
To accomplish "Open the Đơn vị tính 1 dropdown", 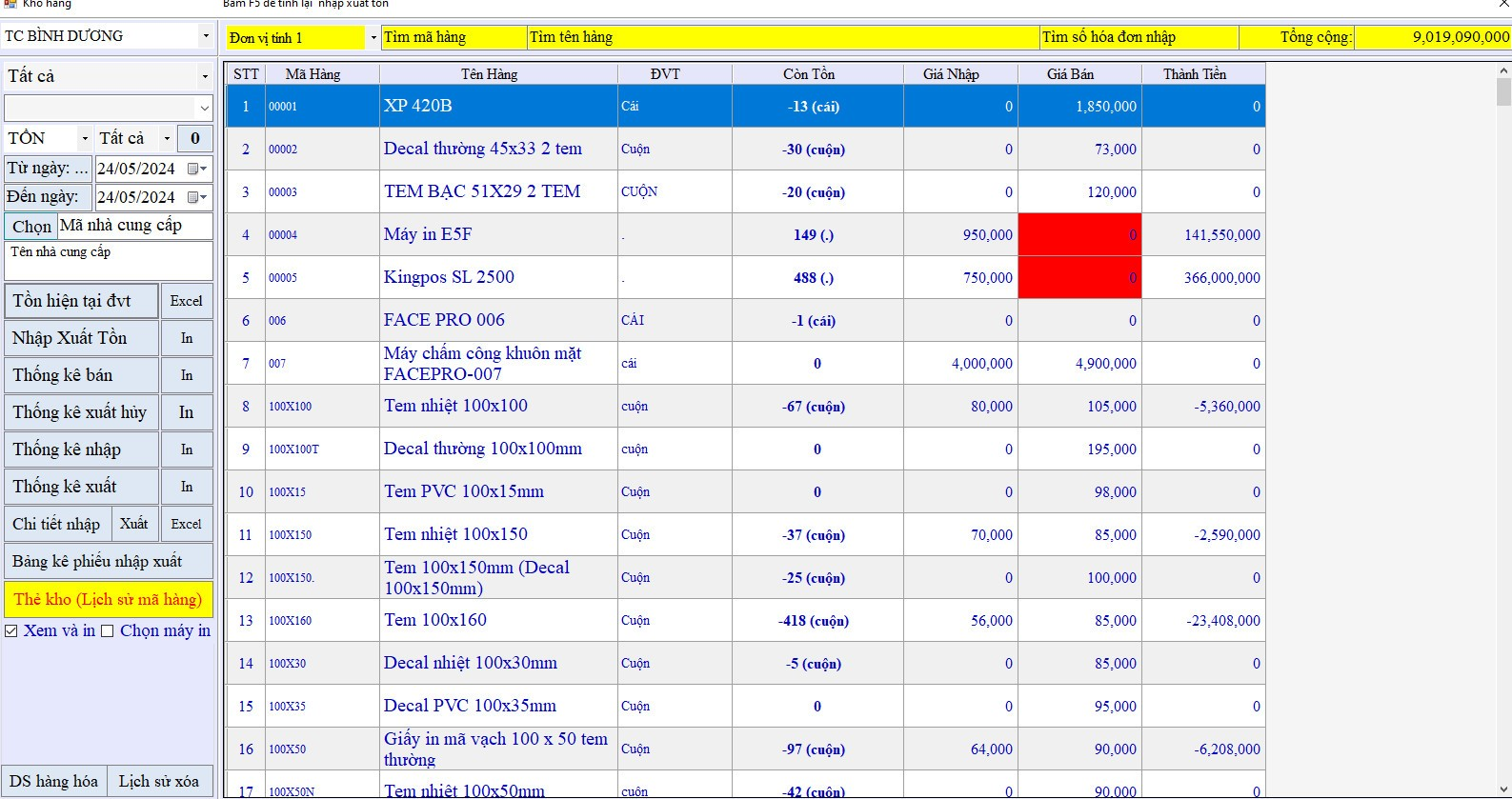I will click(x=372, y=38).
